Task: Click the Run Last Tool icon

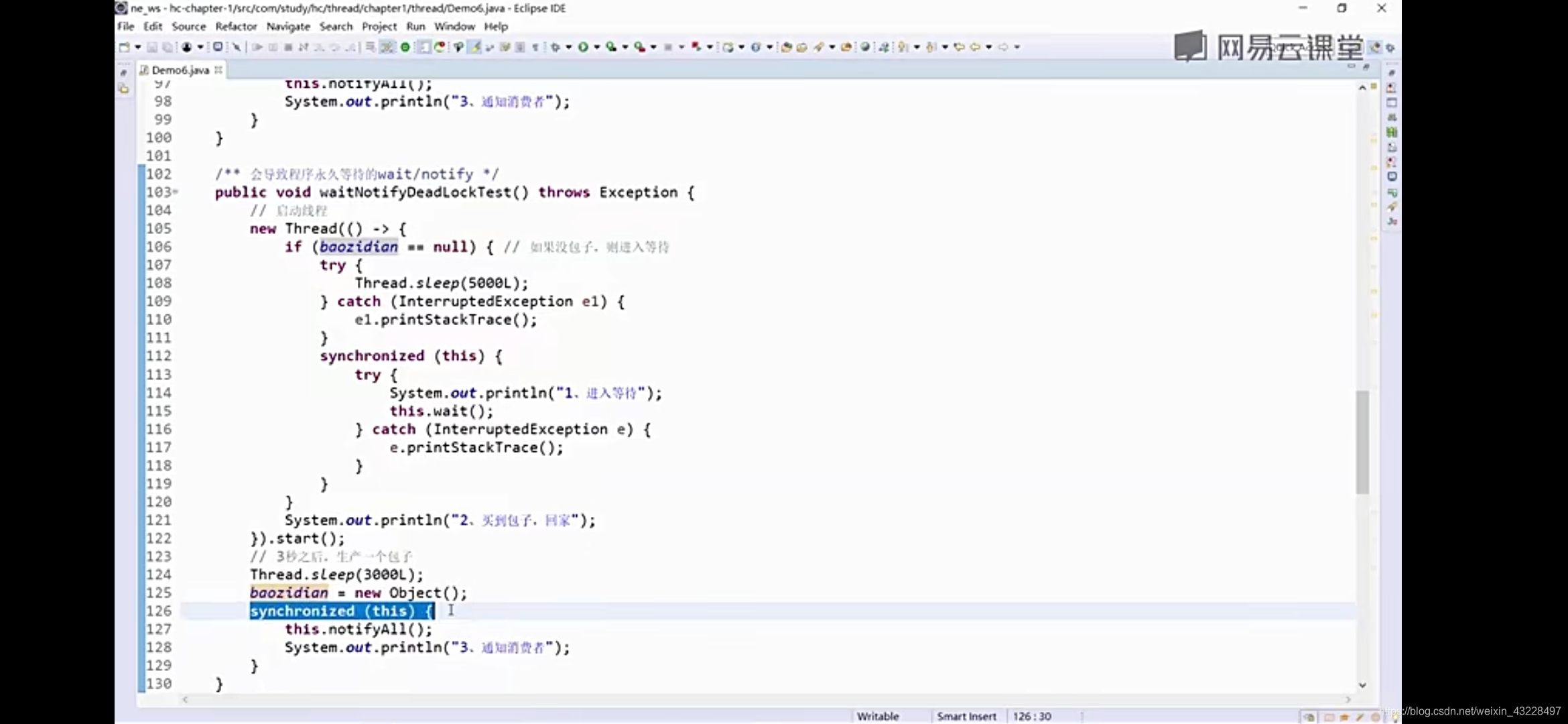Action: [640, 47]
